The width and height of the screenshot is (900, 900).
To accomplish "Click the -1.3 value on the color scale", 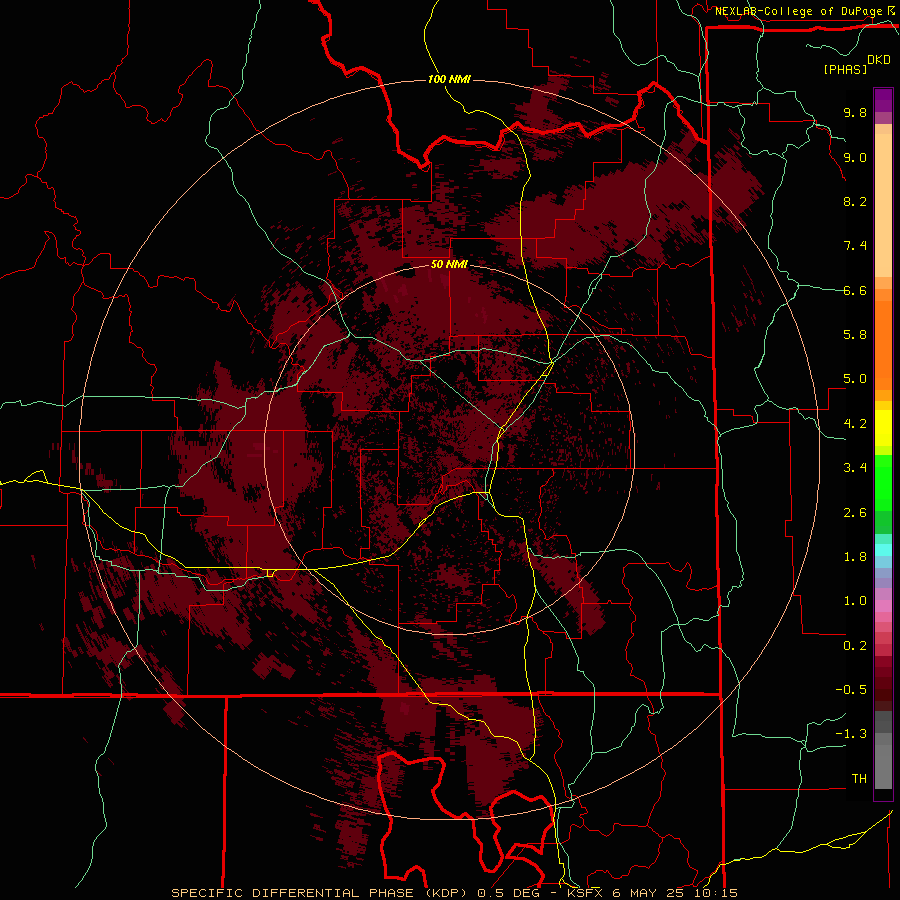I will 851,734.
